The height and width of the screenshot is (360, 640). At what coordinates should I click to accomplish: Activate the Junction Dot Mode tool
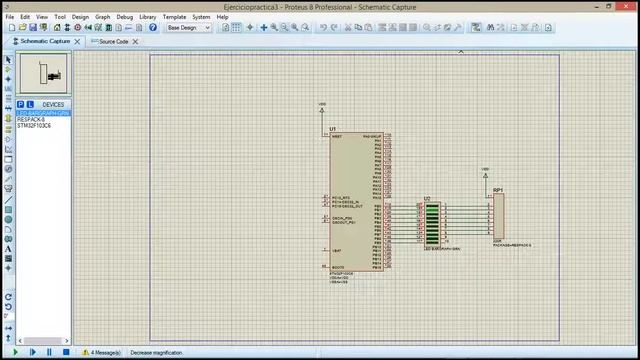pyautogui.click(x=8, y=79)
